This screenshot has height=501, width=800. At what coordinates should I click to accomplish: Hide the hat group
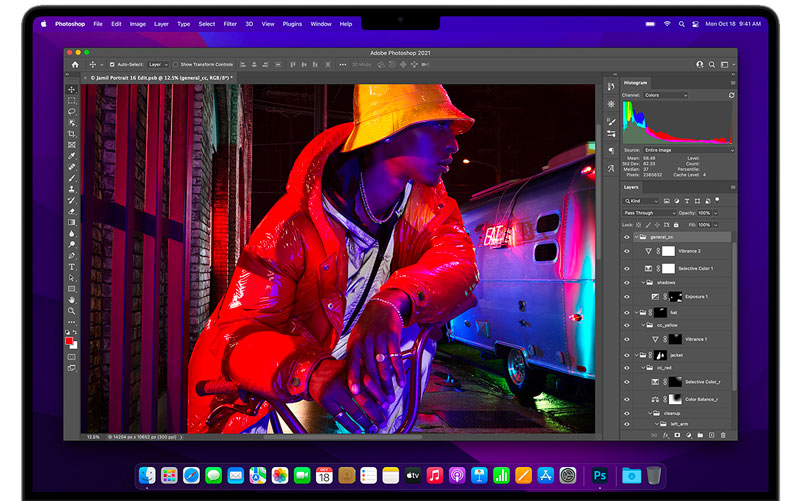(x=627, y=313)
